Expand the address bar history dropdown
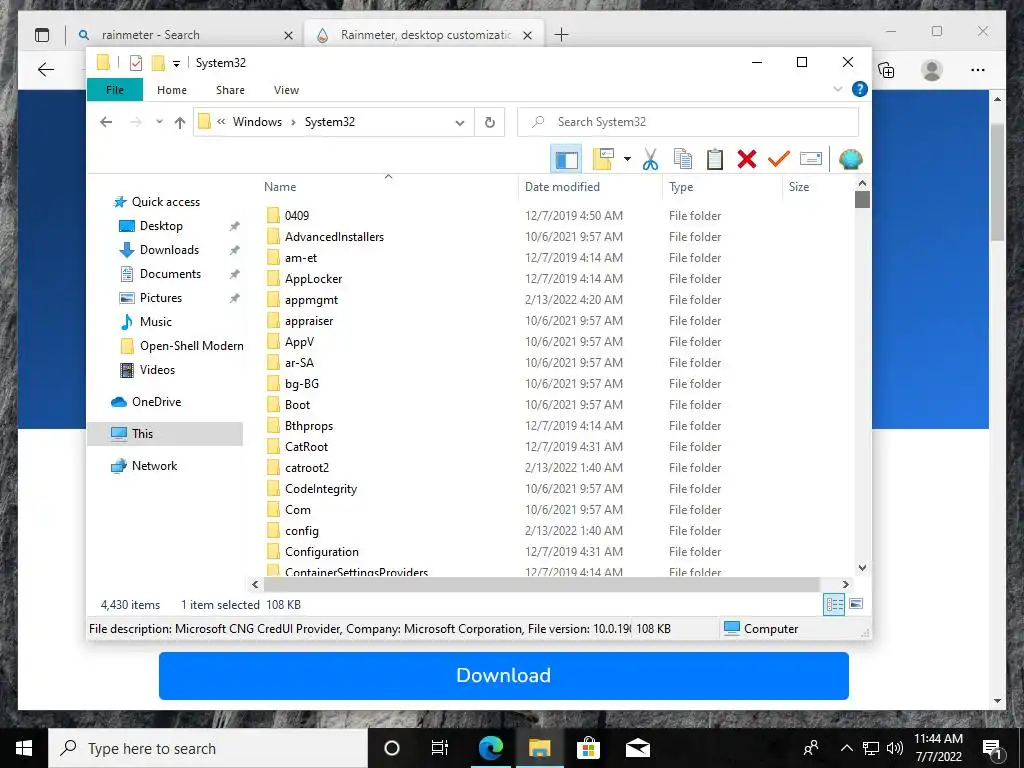This screenshot has height=768, width=1024. point(460,122)
